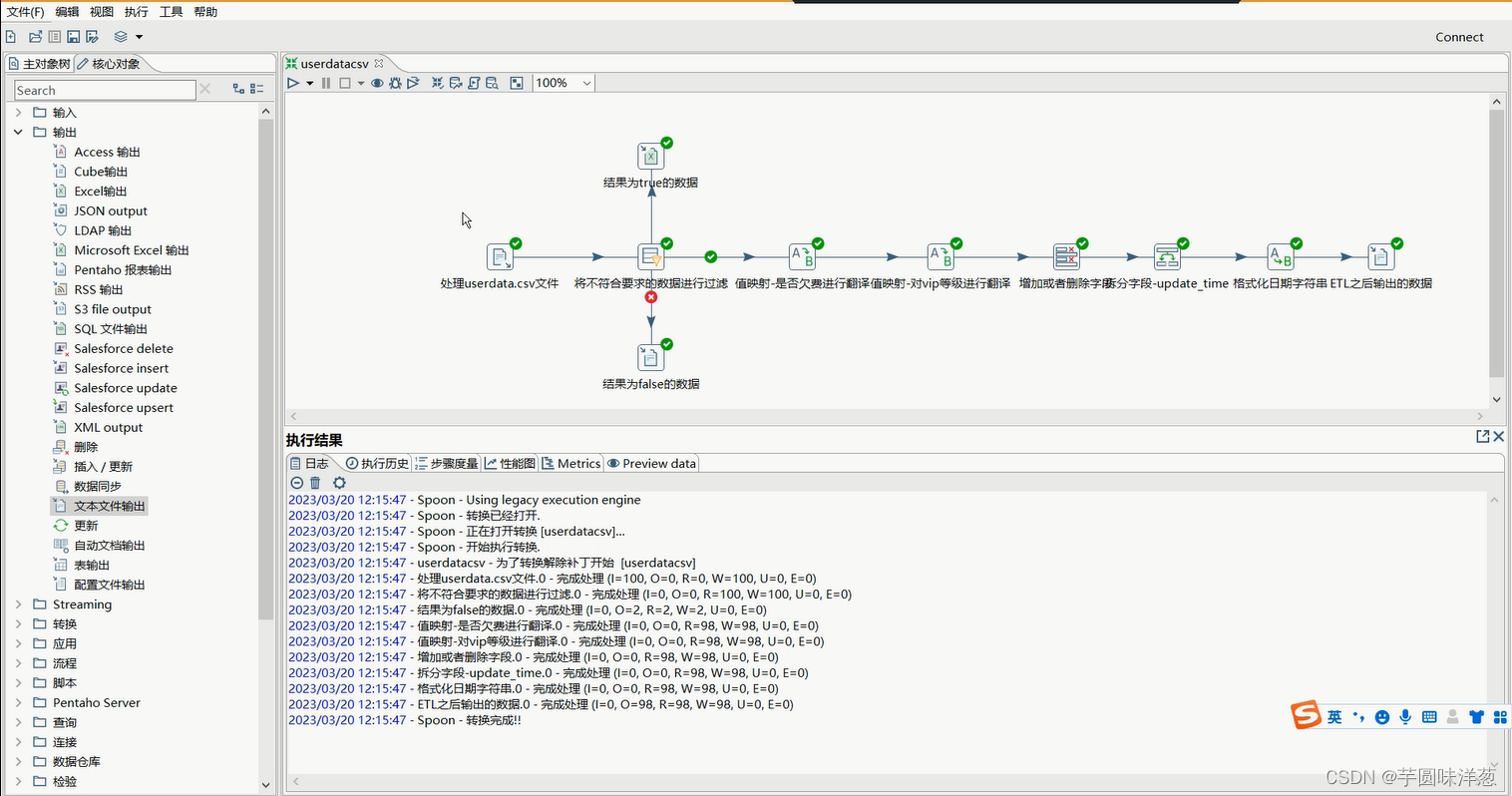
Task: Open the 100% zoom combo box
Action: [x=564, y=83]
